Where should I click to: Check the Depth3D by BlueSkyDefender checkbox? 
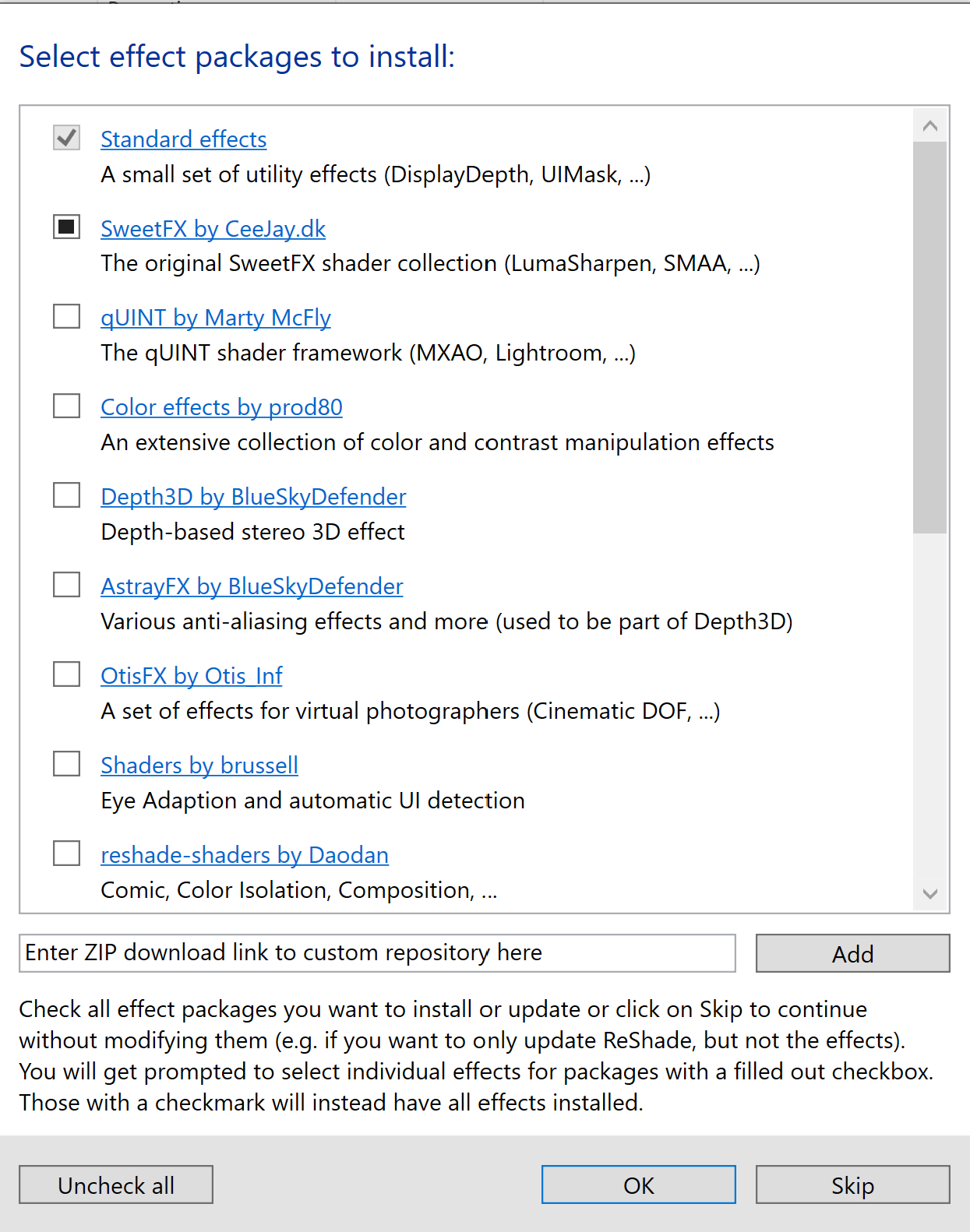[66, 495]
